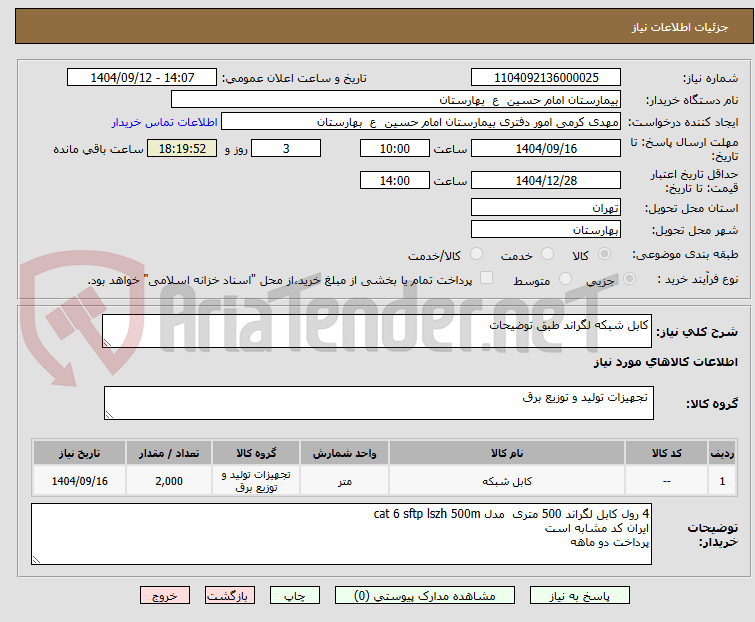
Task: Select the خدمت radio button
Action: [547, 254]
